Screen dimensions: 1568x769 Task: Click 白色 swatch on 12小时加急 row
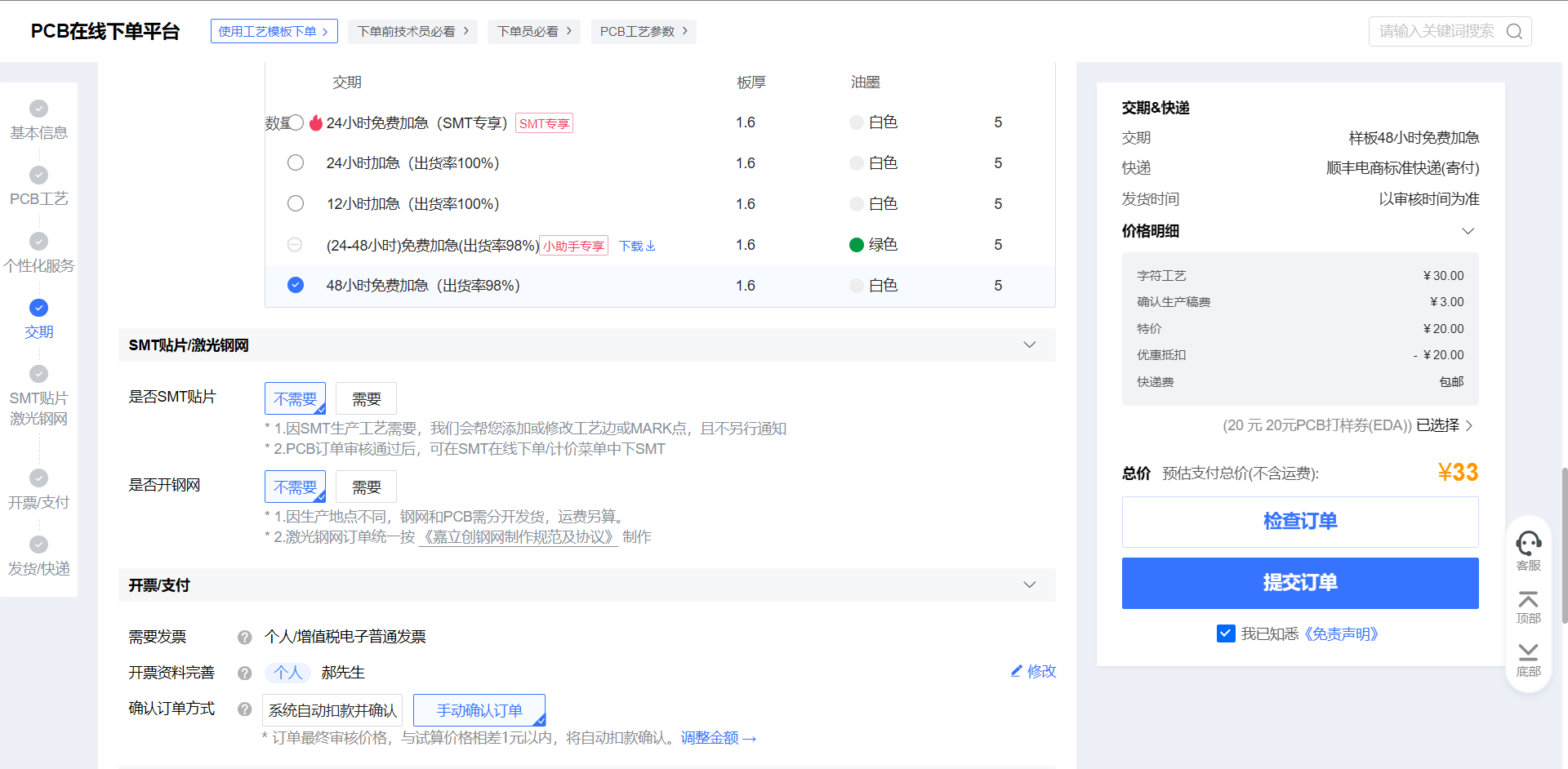(857, 204)
